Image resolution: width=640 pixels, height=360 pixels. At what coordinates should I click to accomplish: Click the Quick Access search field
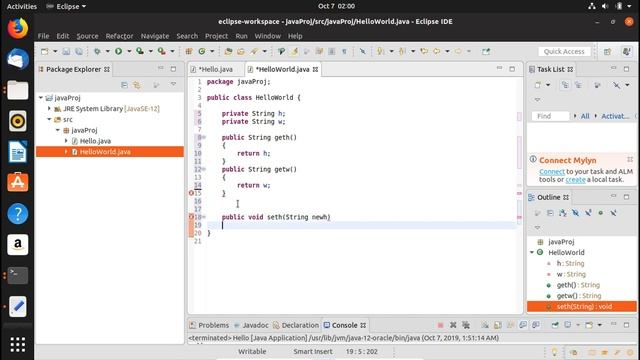(564, 51)
